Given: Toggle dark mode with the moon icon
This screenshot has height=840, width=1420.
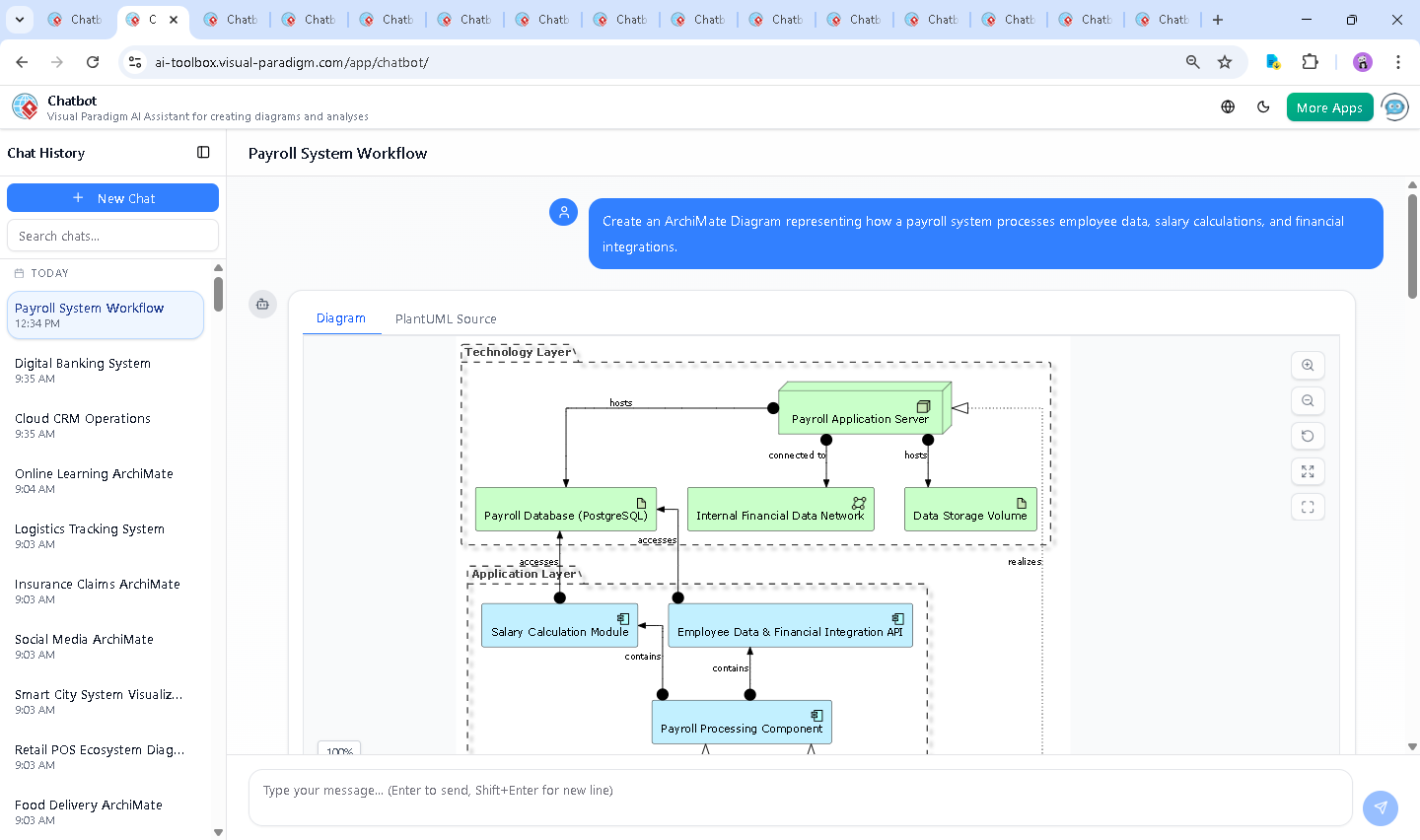Looking at the screenshot, I should tap(1263, 106).
